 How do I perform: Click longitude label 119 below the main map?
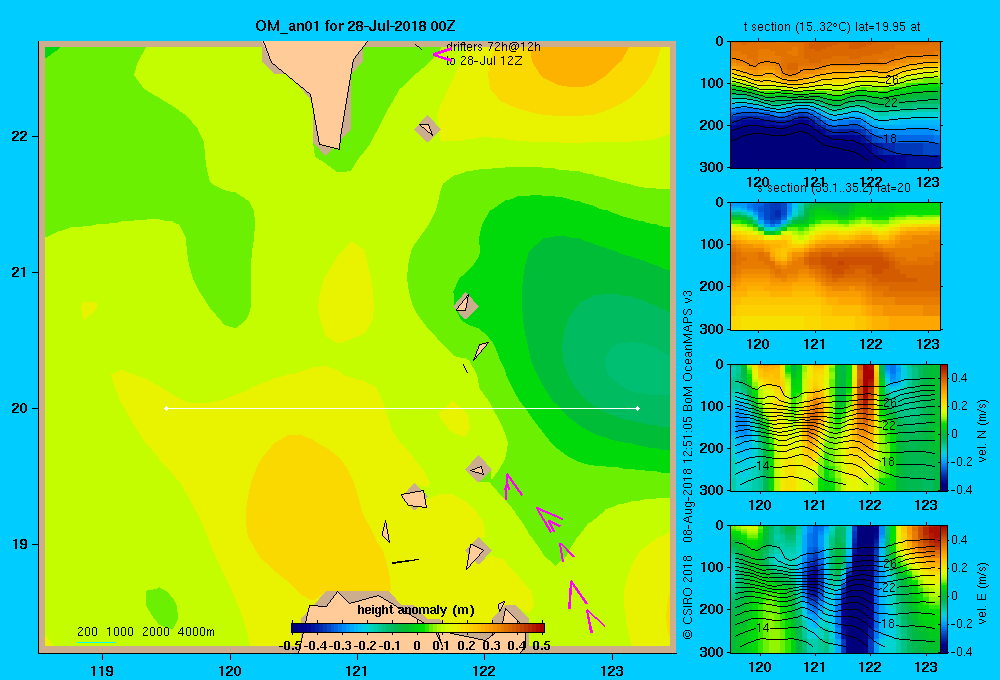coord(102,670)
